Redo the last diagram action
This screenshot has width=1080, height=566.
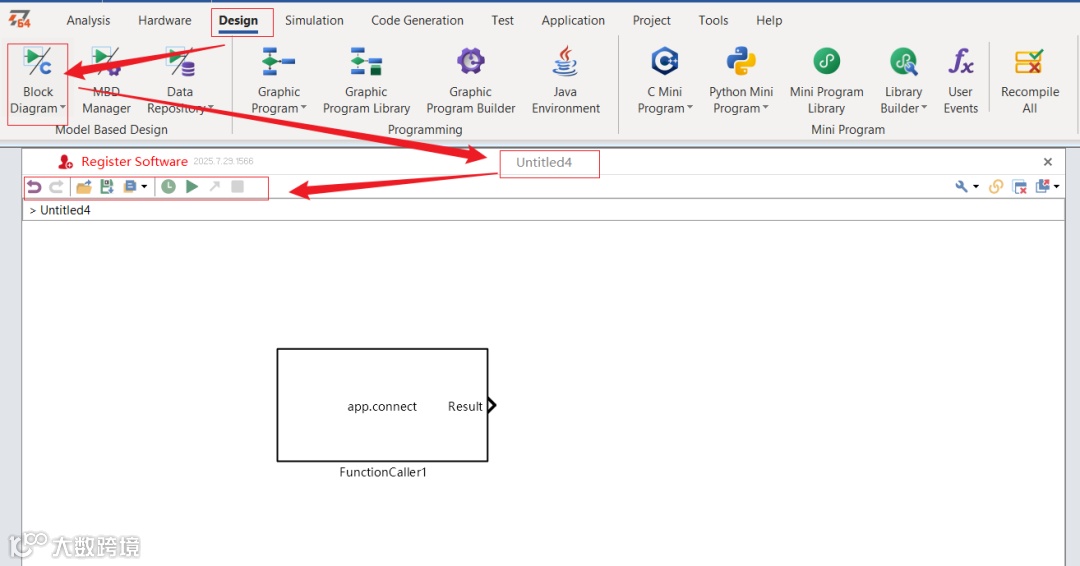tap(56, 187)
